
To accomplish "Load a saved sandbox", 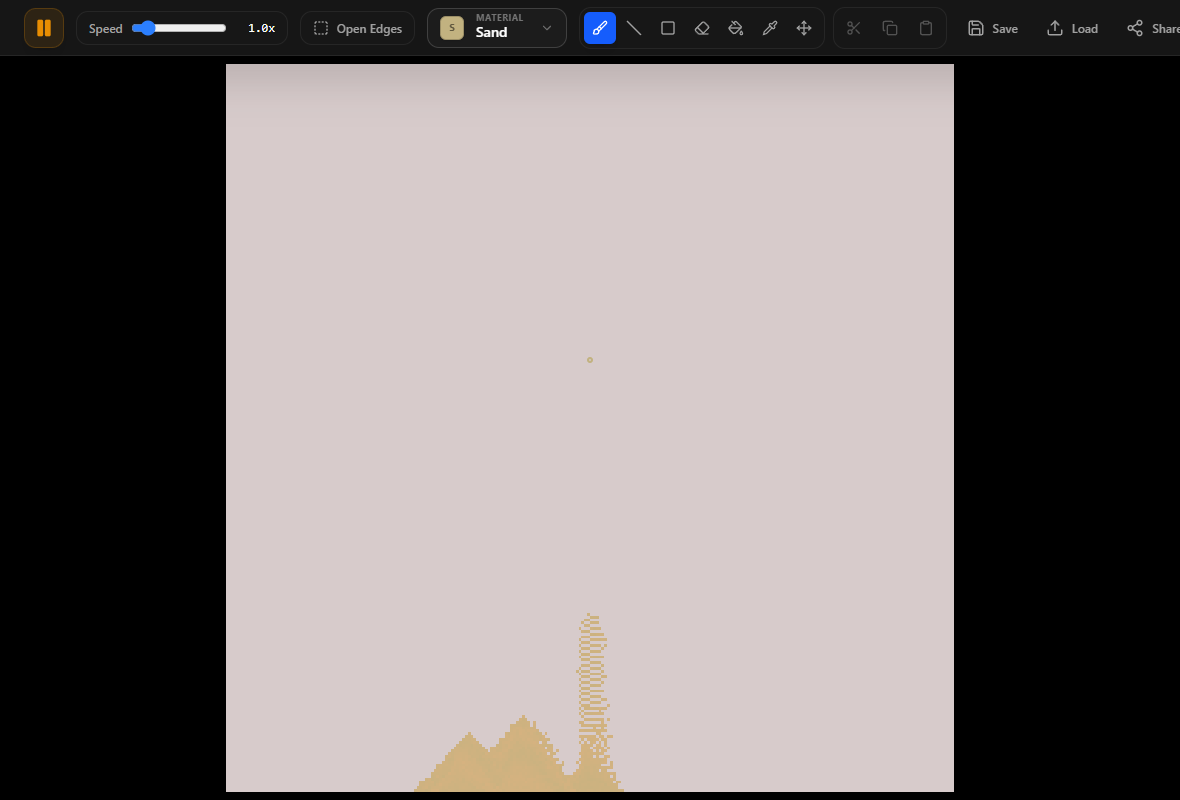I will coord(1072,28).
